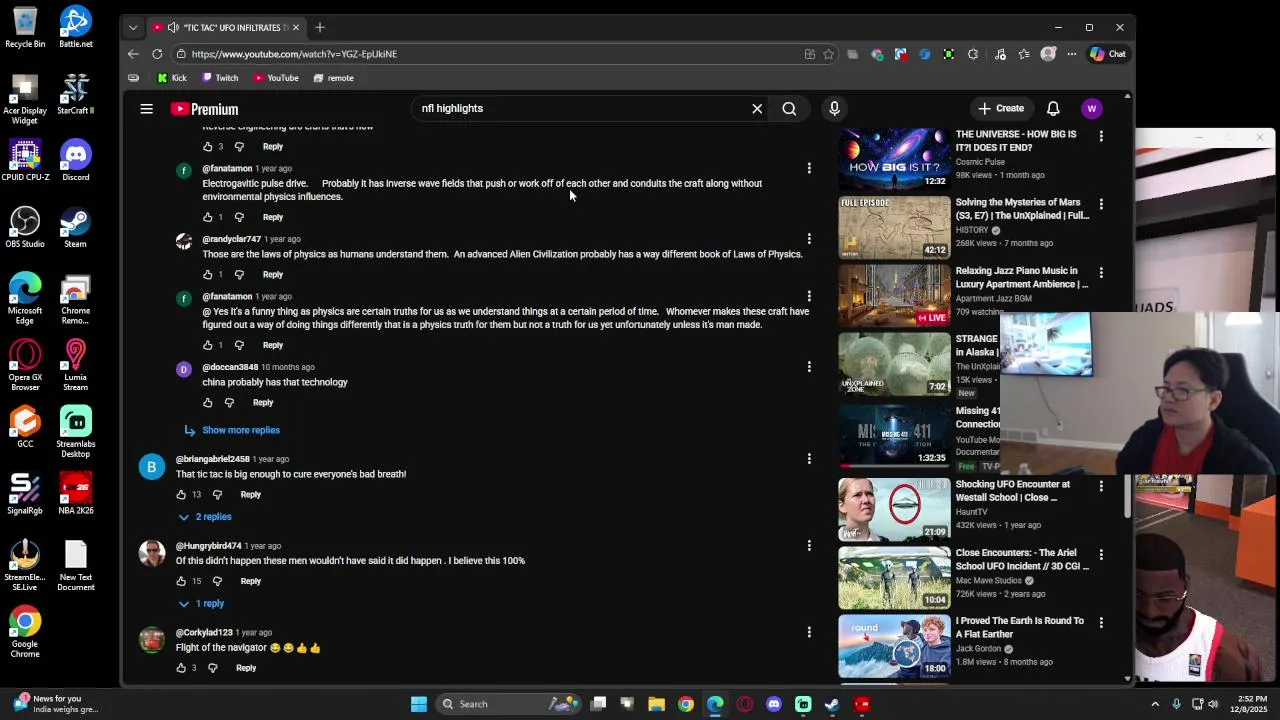Like @randyclar747's laws of physics reply
The height and width of the screenshot is (720, 1280).
coord(208,274)
